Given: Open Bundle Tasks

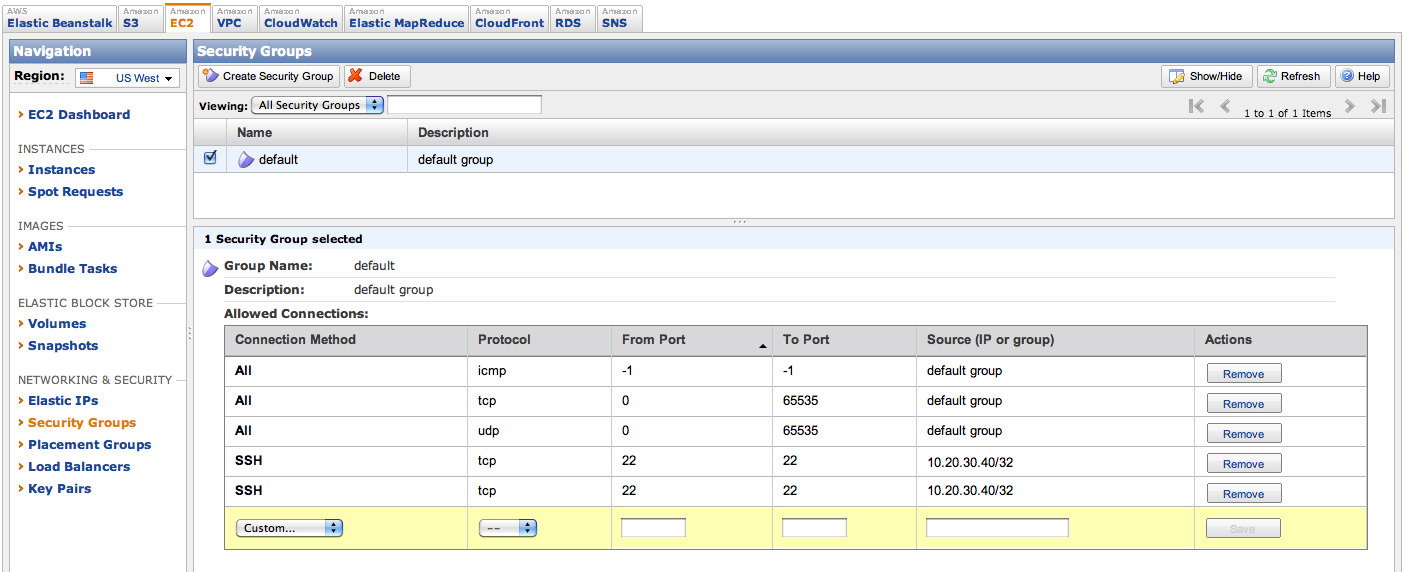Looking at the screenshot, I should (x=72, y=269).
